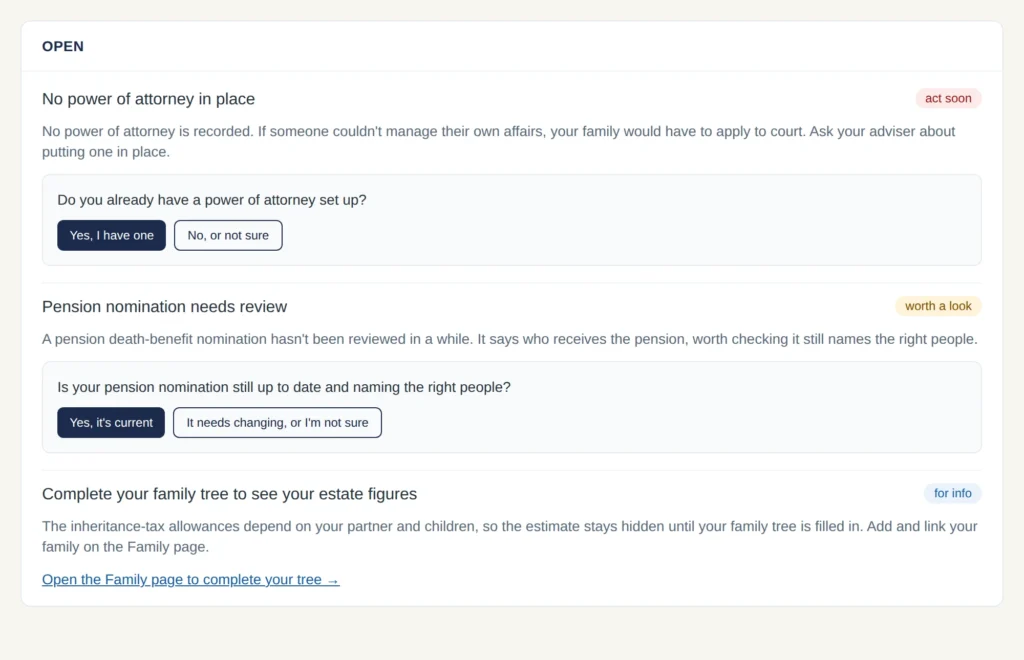The height and width of the screenshot is (660, 1024).
Task: Click the "OPEN" section heading
Action: tap(63, 46)
